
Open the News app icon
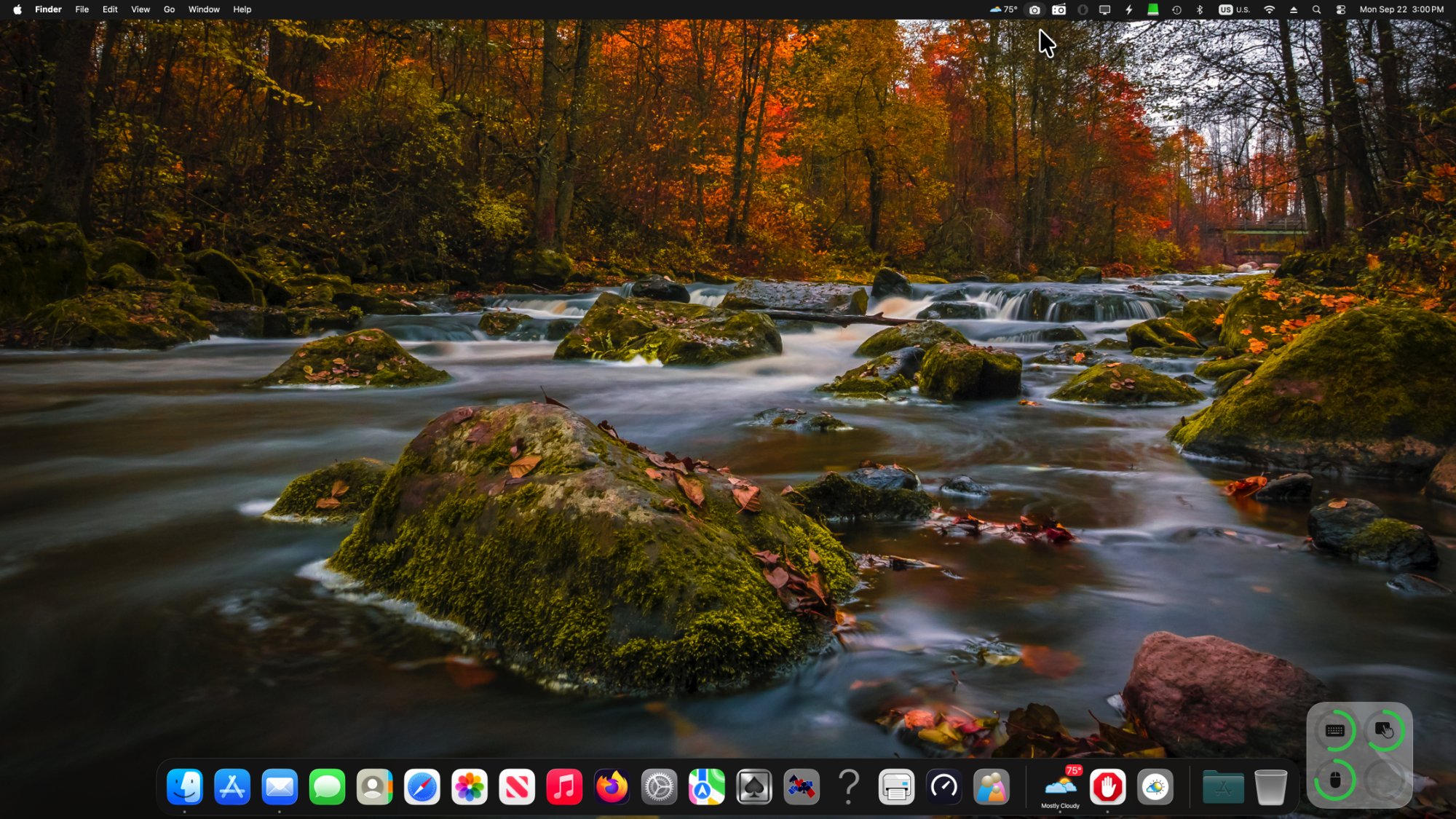517,787
